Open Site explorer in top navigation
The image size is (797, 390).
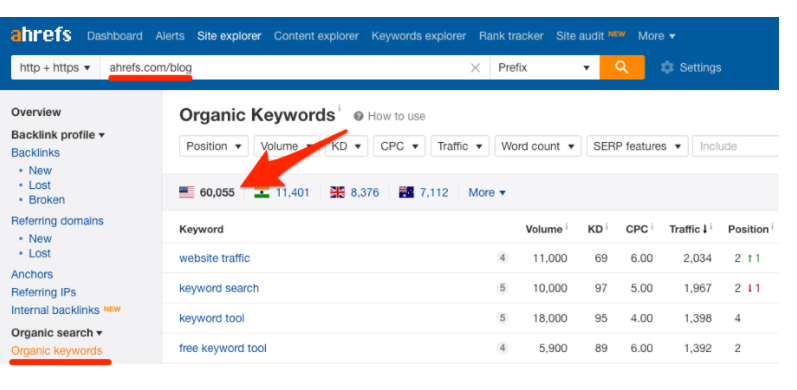tap(229, 36)
